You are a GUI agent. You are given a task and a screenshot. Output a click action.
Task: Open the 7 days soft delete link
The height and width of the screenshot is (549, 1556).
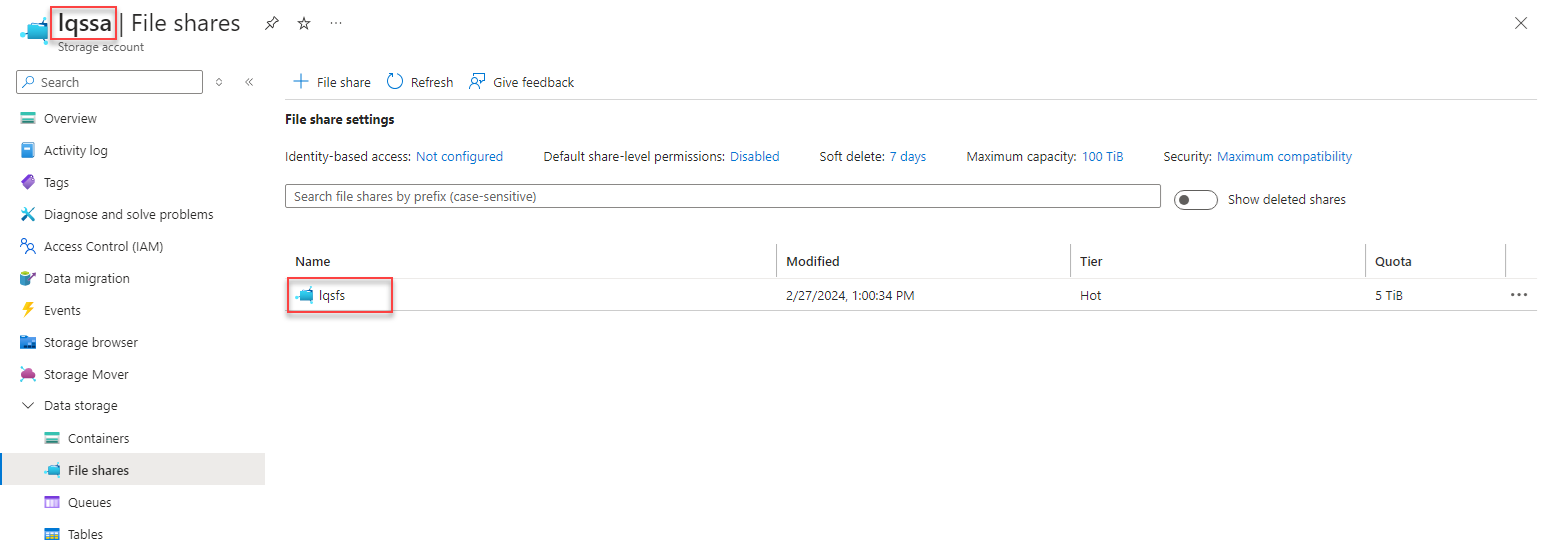[907, 156]
